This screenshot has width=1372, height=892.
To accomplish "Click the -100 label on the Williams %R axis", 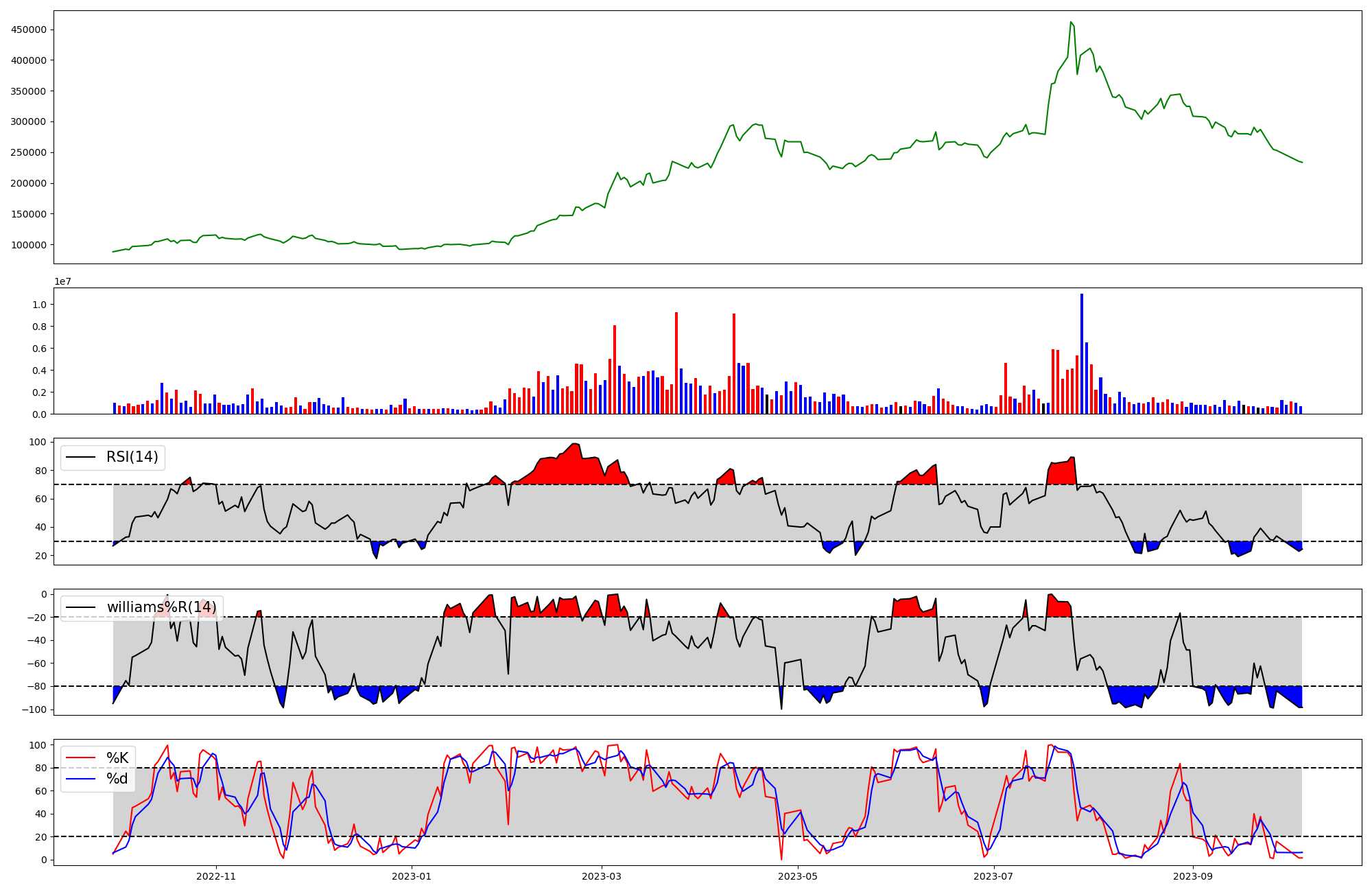I will [x=36, y=709].
